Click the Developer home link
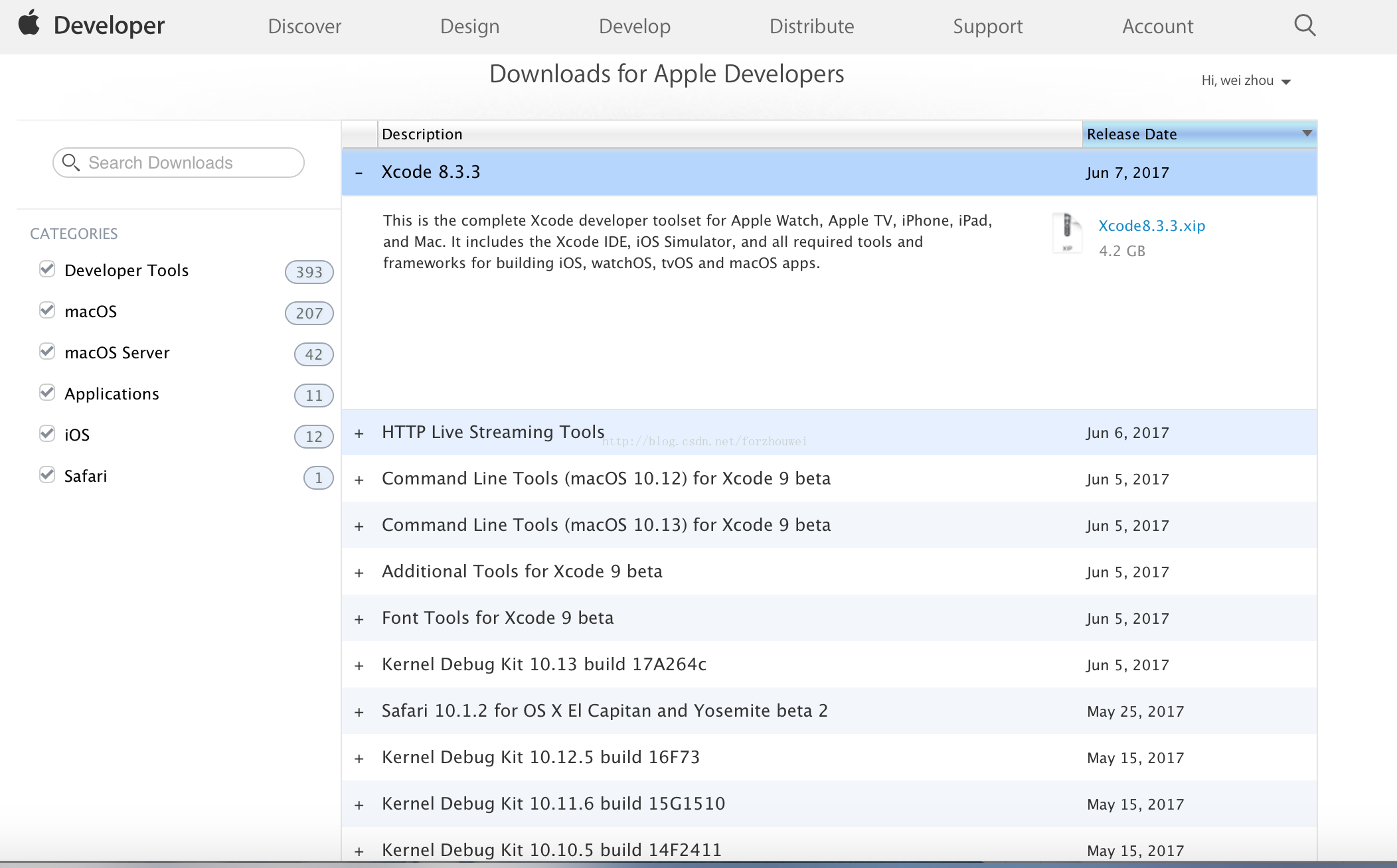Screen dimensions: 1397x868 pos(109,25)
